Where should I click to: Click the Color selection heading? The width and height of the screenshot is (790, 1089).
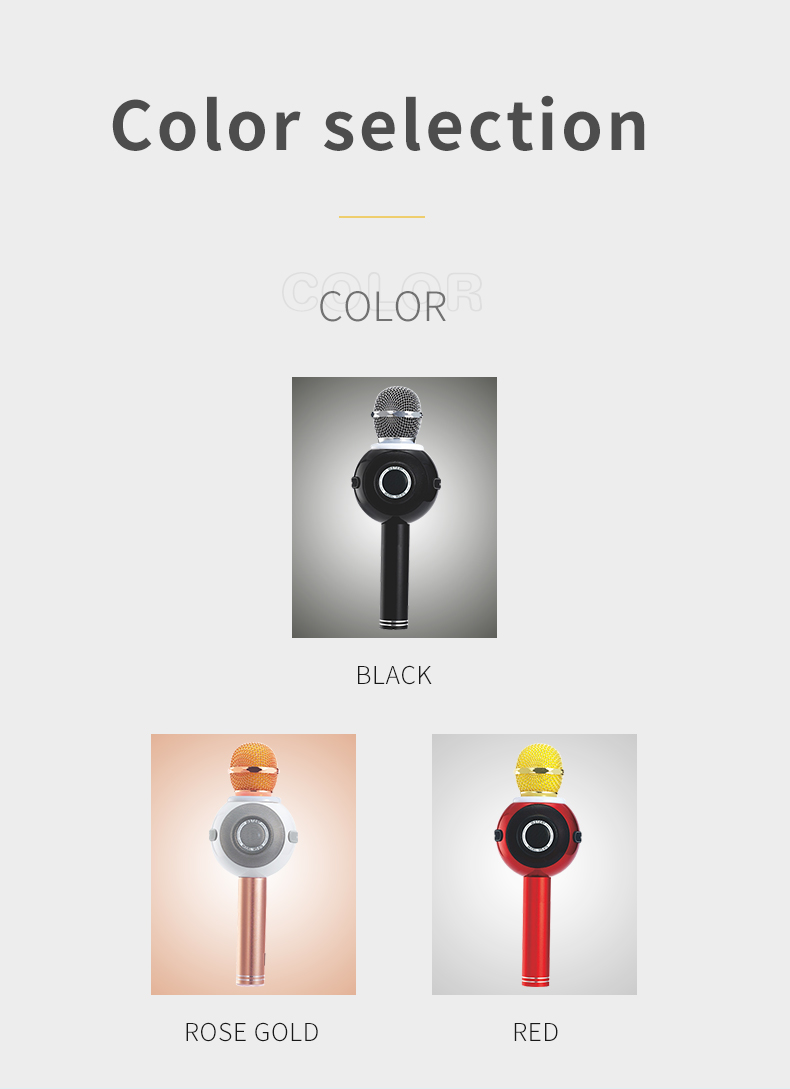pyautogui.click(x=379, y=125)
